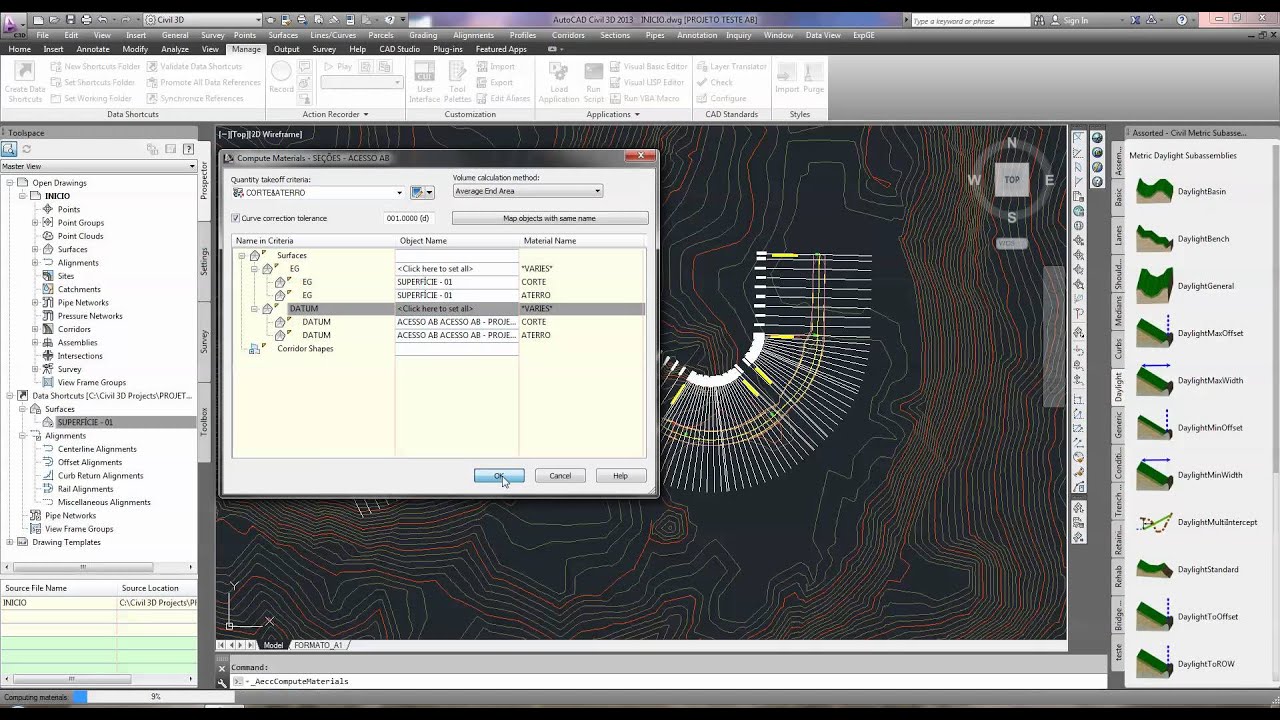The width and height of the screenshot is (1280, 720).
Task: Click Help in Compute Materials dialog
Action: click(620, 476)
